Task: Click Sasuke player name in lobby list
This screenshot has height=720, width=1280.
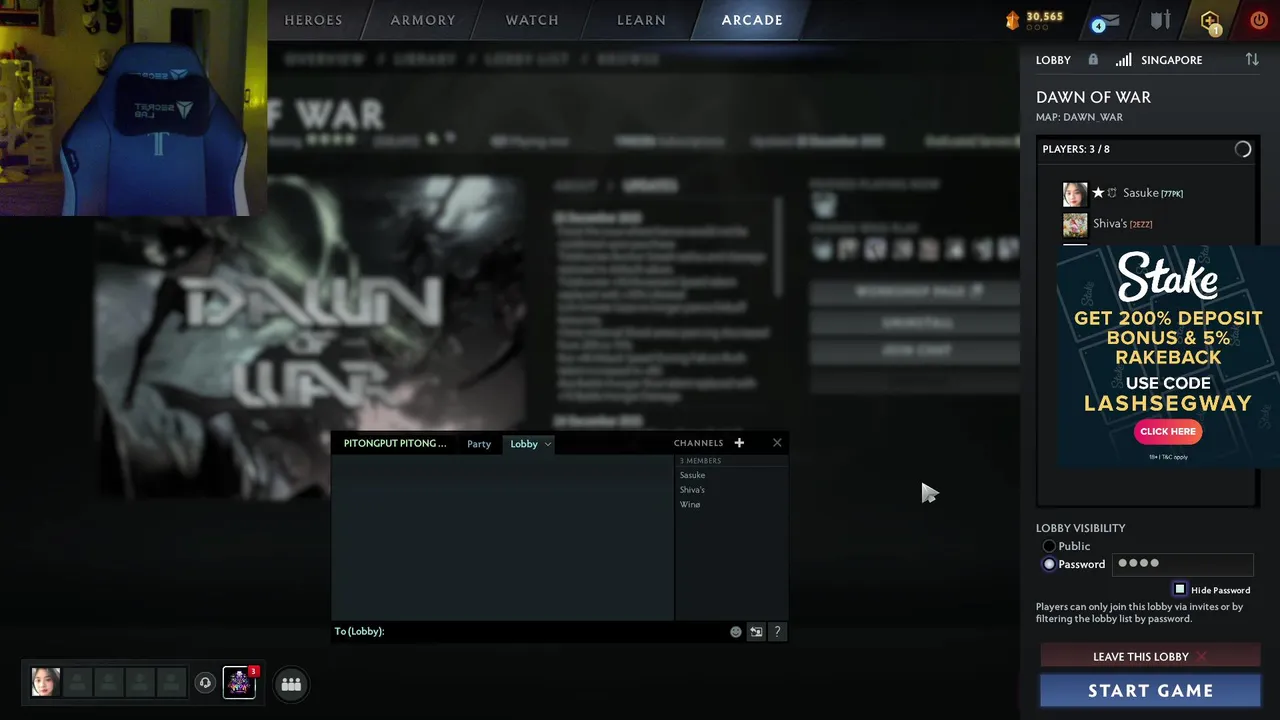Action: point(1140,193)
